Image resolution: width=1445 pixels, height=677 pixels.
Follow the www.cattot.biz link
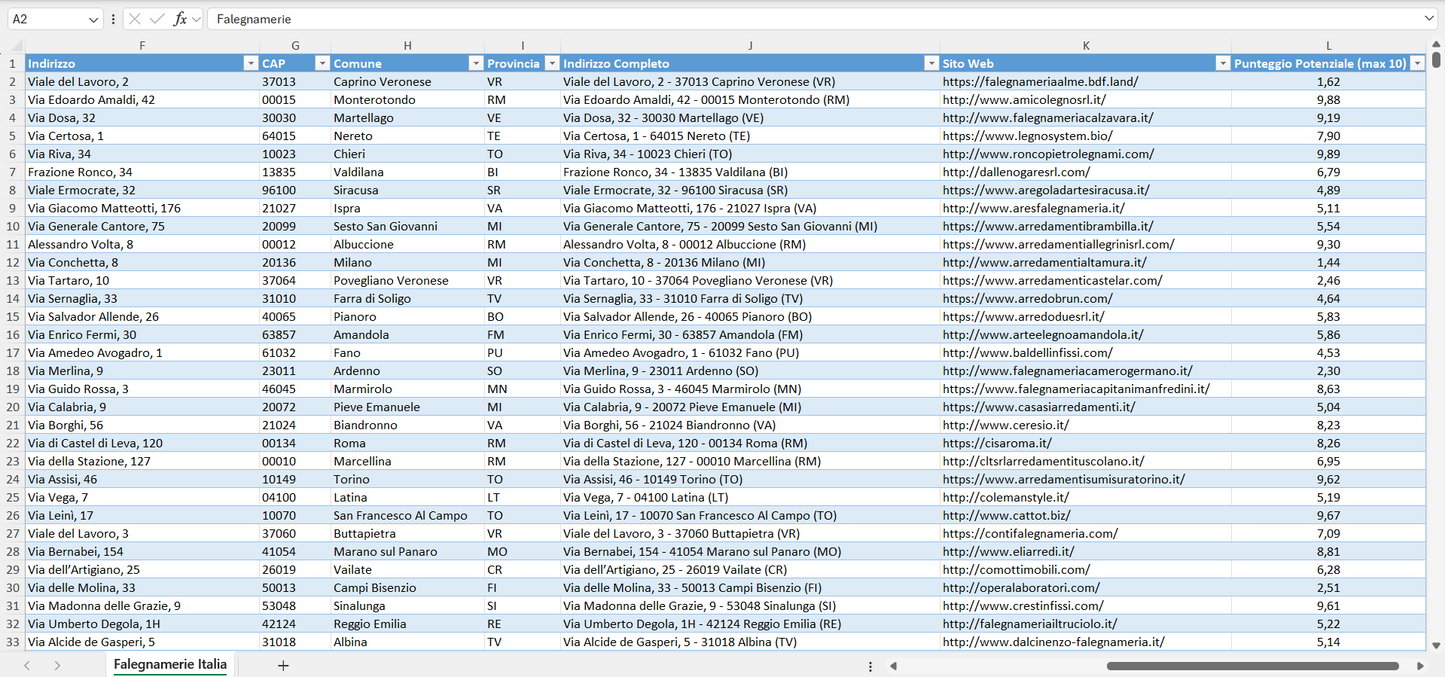pyautogui.click(x=1007, y=515)
